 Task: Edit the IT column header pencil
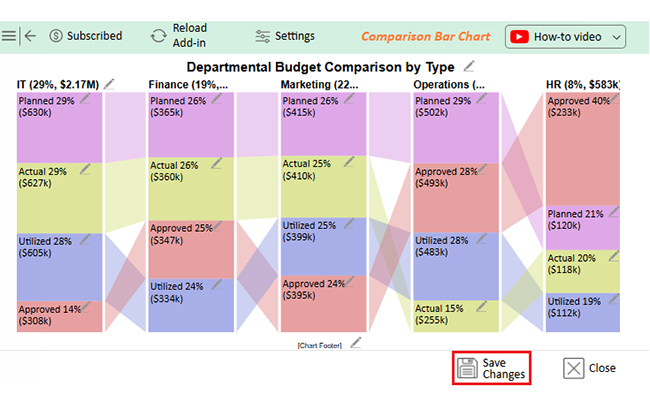109,84
